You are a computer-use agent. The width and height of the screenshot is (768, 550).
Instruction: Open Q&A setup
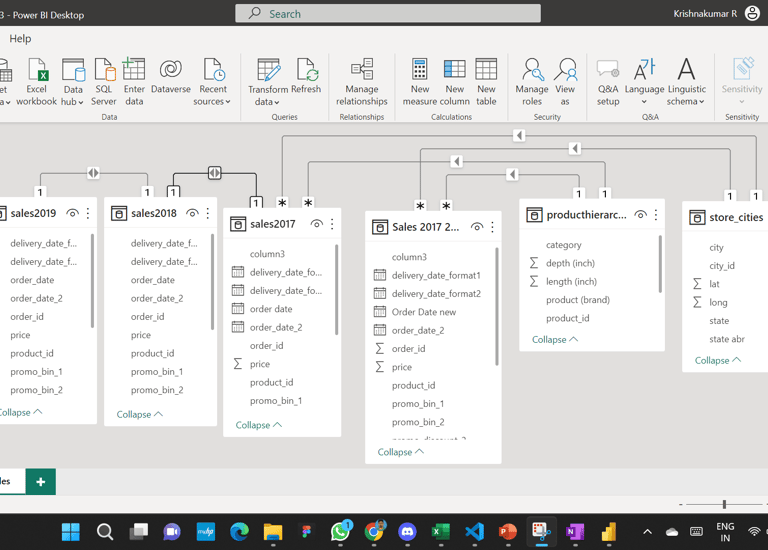[x=608, y=81]
